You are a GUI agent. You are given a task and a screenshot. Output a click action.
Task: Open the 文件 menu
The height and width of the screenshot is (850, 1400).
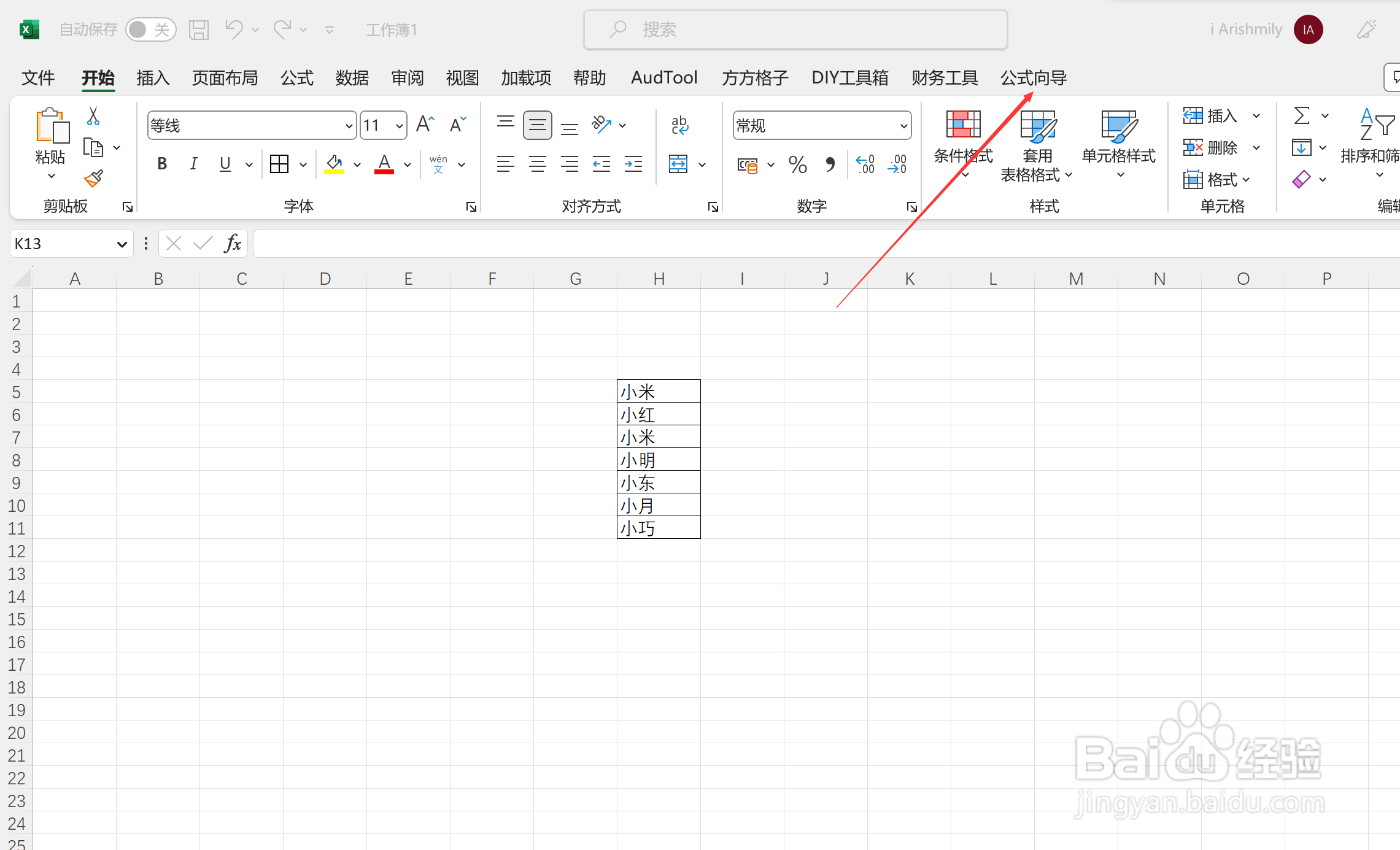pyautogui.click(x=38, y=78)
